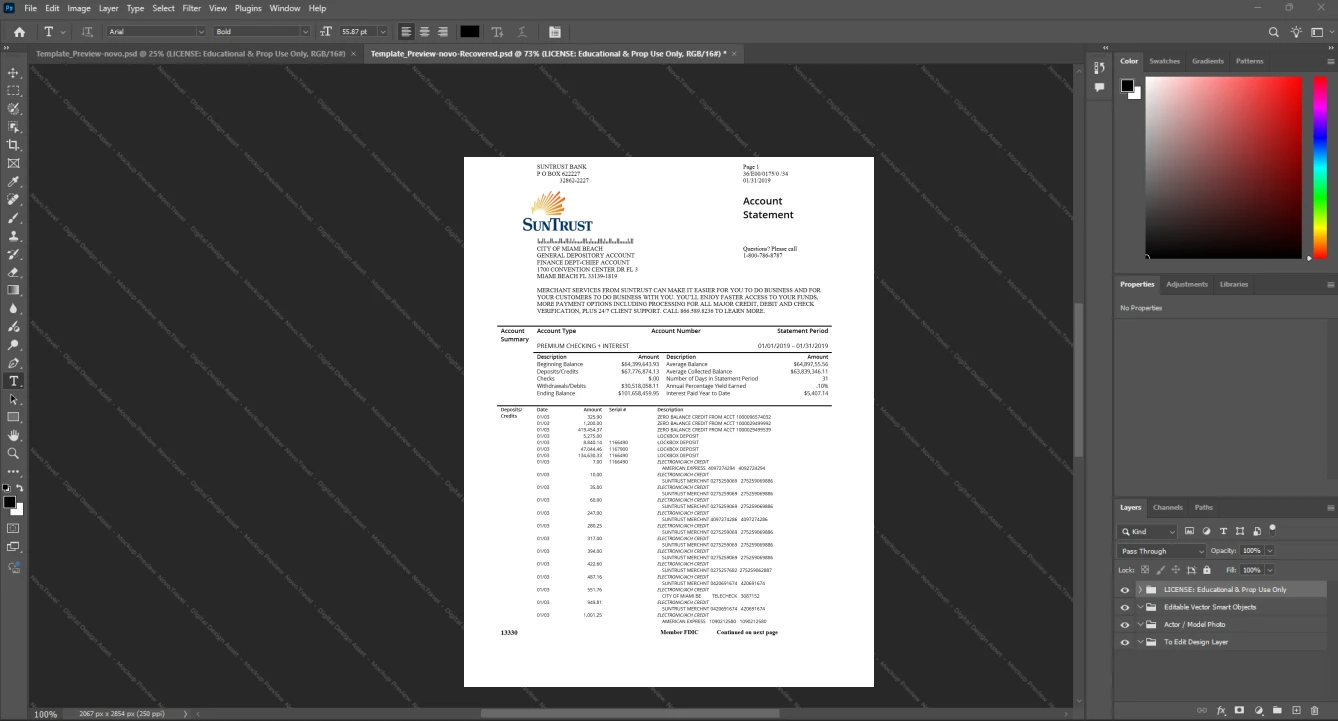This screenshot has height=721, width=1338.
Task: Select the Move tool
Action: click(x=14, y=73)
